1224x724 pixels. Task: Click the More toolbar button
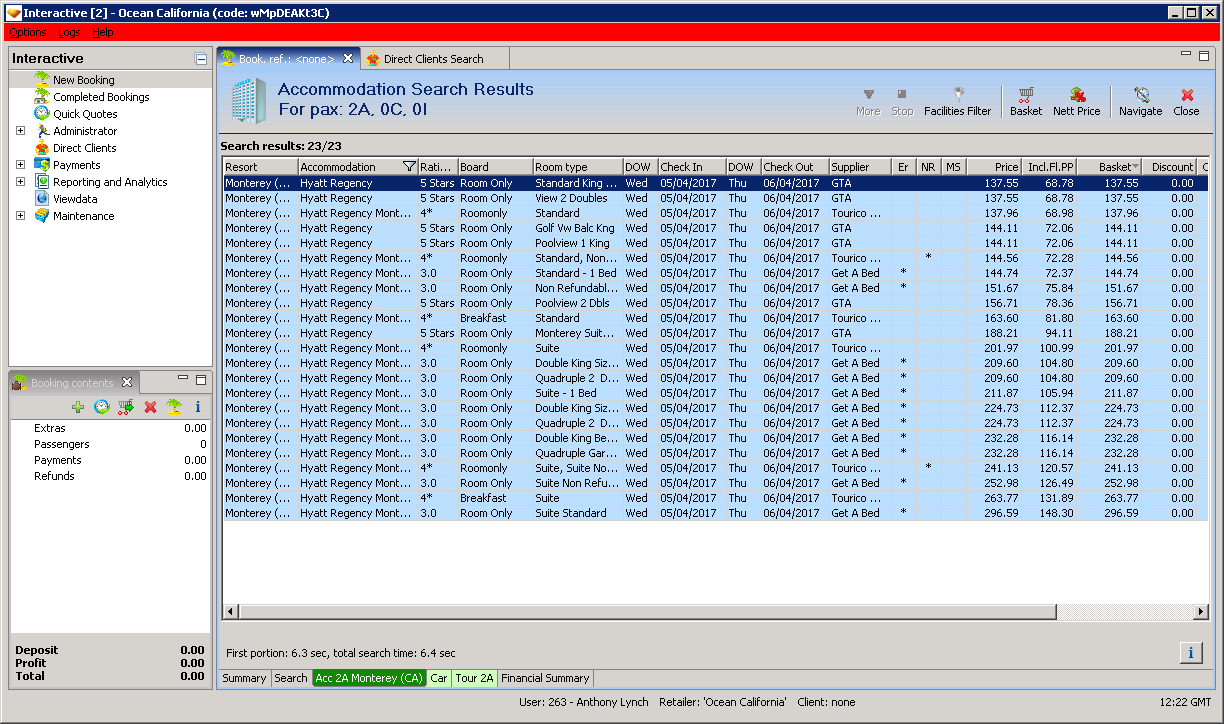pos(868,102)
